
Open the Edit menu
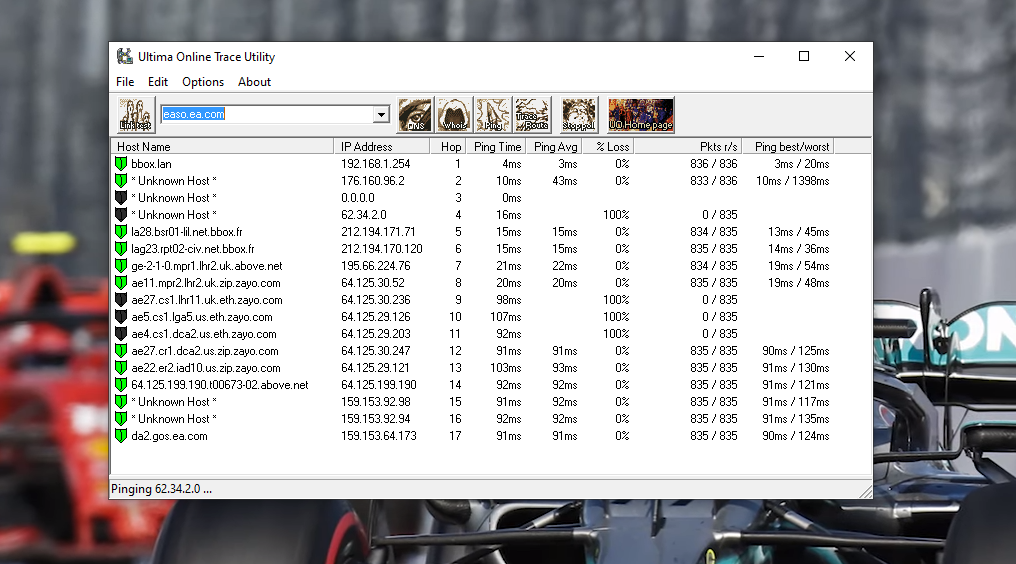coord(157,82)
